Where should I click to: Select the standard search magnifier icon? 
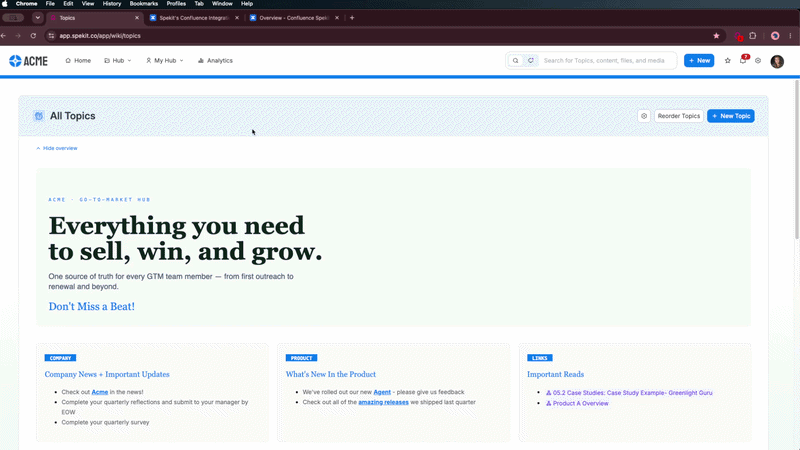click(x=515, y=60)
